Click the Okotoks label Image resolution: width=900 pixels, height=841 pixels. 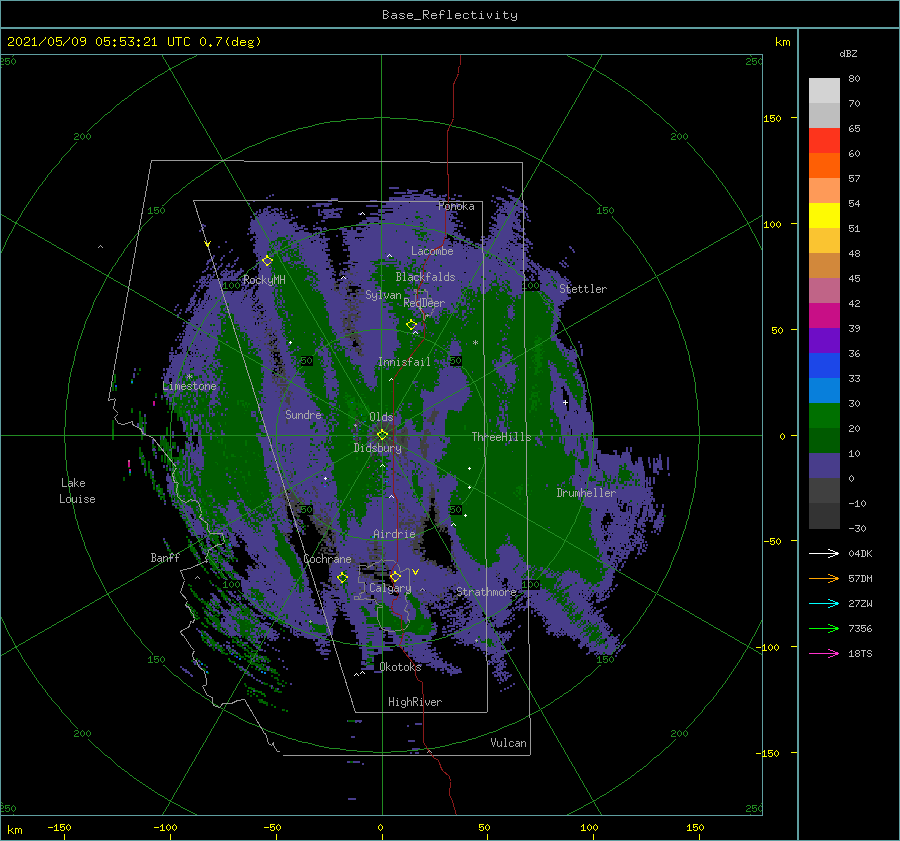(x=400, y=667)
